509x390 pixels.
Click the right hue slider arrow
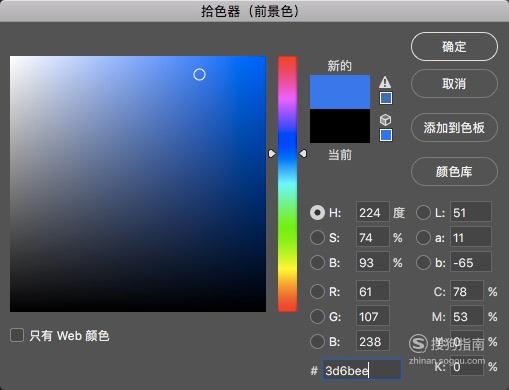(303, 154)
